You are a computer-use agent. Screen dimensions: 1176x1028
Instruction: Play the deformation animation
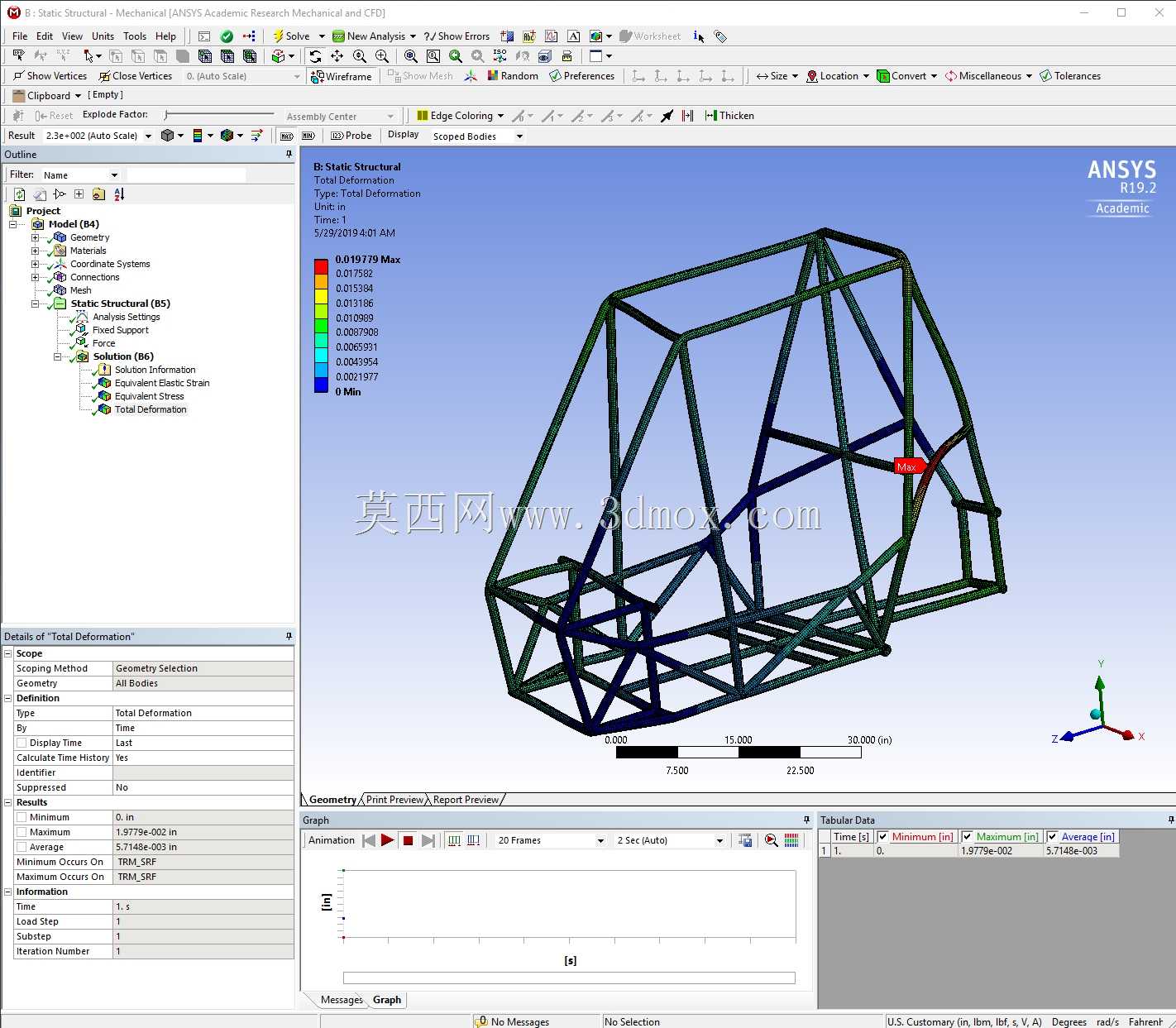pyautogui.click(x=387, y=840)
